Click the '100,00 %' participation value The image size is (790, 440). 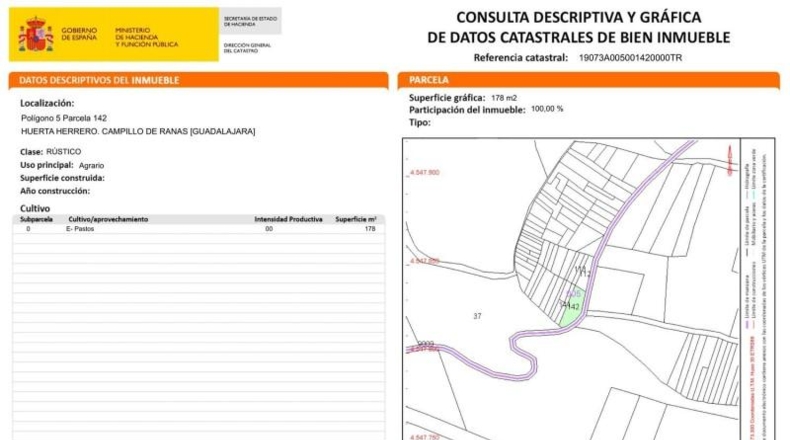[547, 109]
